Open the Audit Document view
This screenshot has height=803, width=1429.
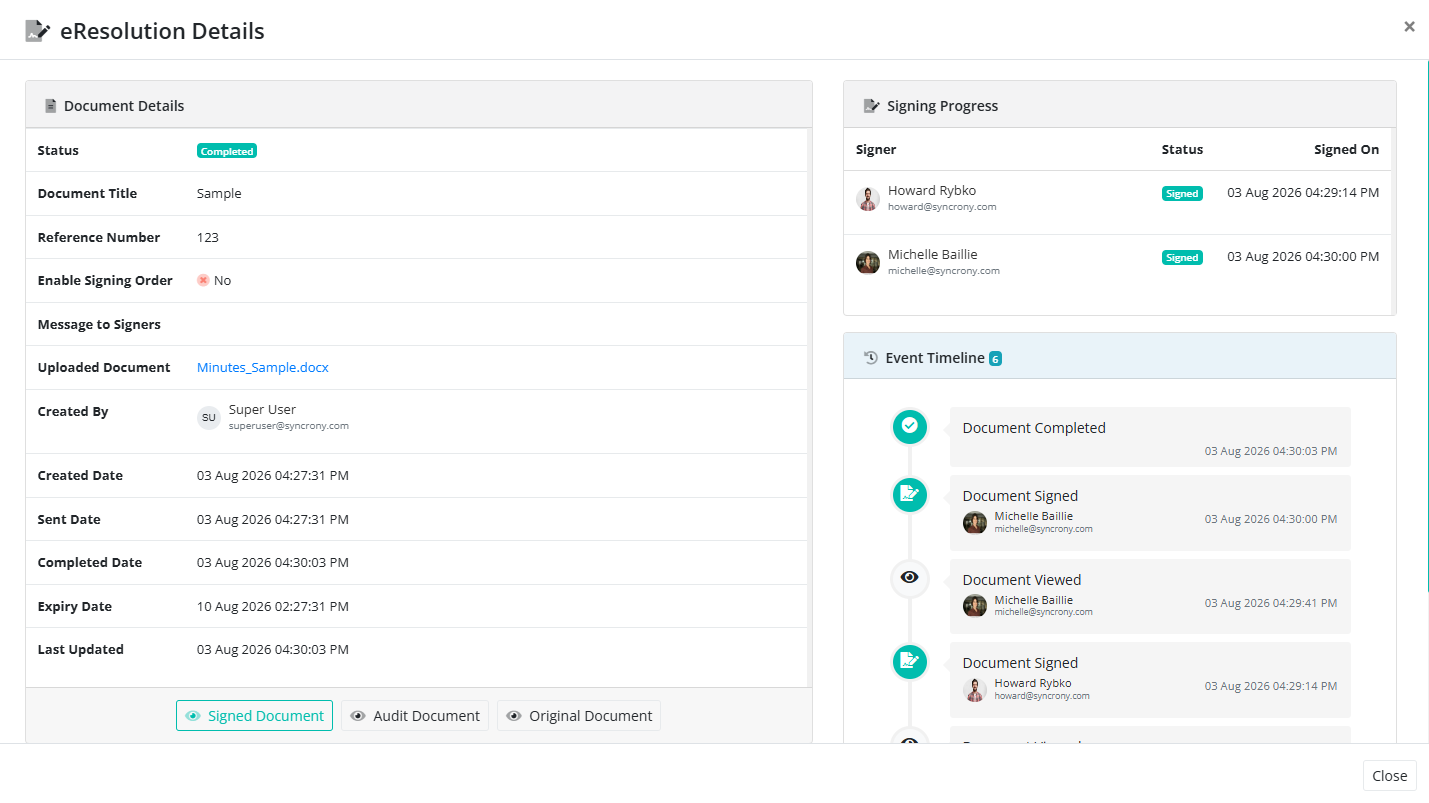pos(415,716)
